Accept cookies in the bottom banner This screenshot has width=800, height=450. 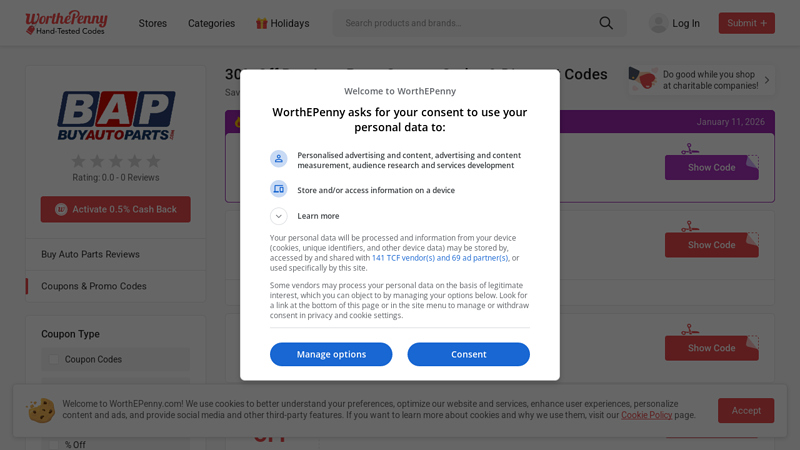(x=745, y=410)
